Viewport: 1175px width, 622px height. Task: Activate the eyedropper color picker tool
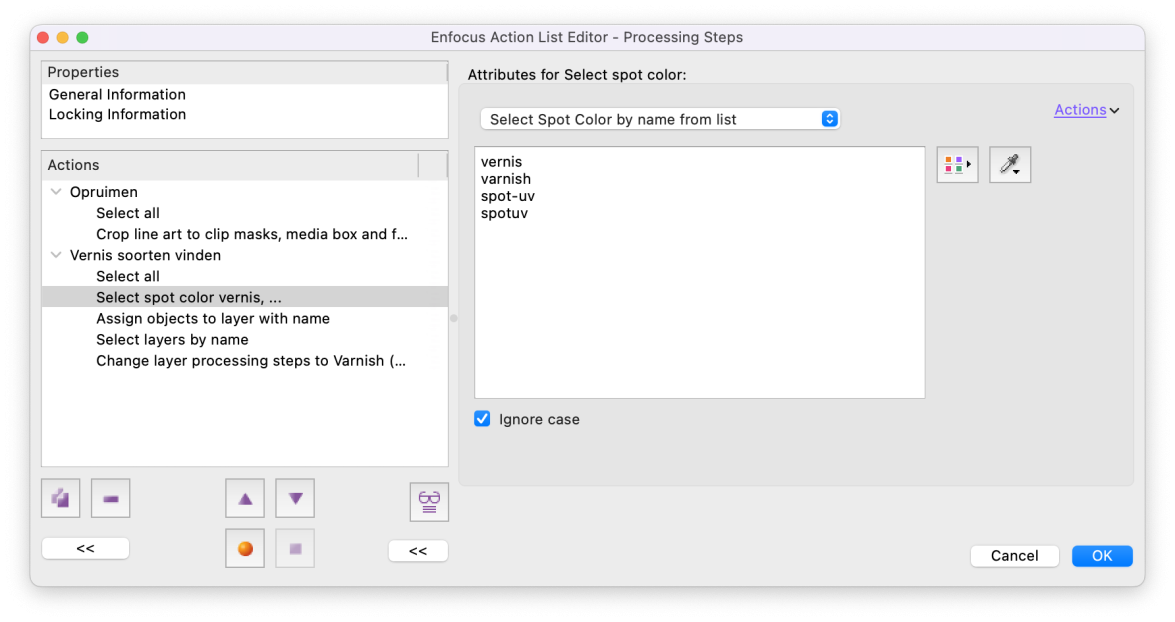click(1010, 165)
